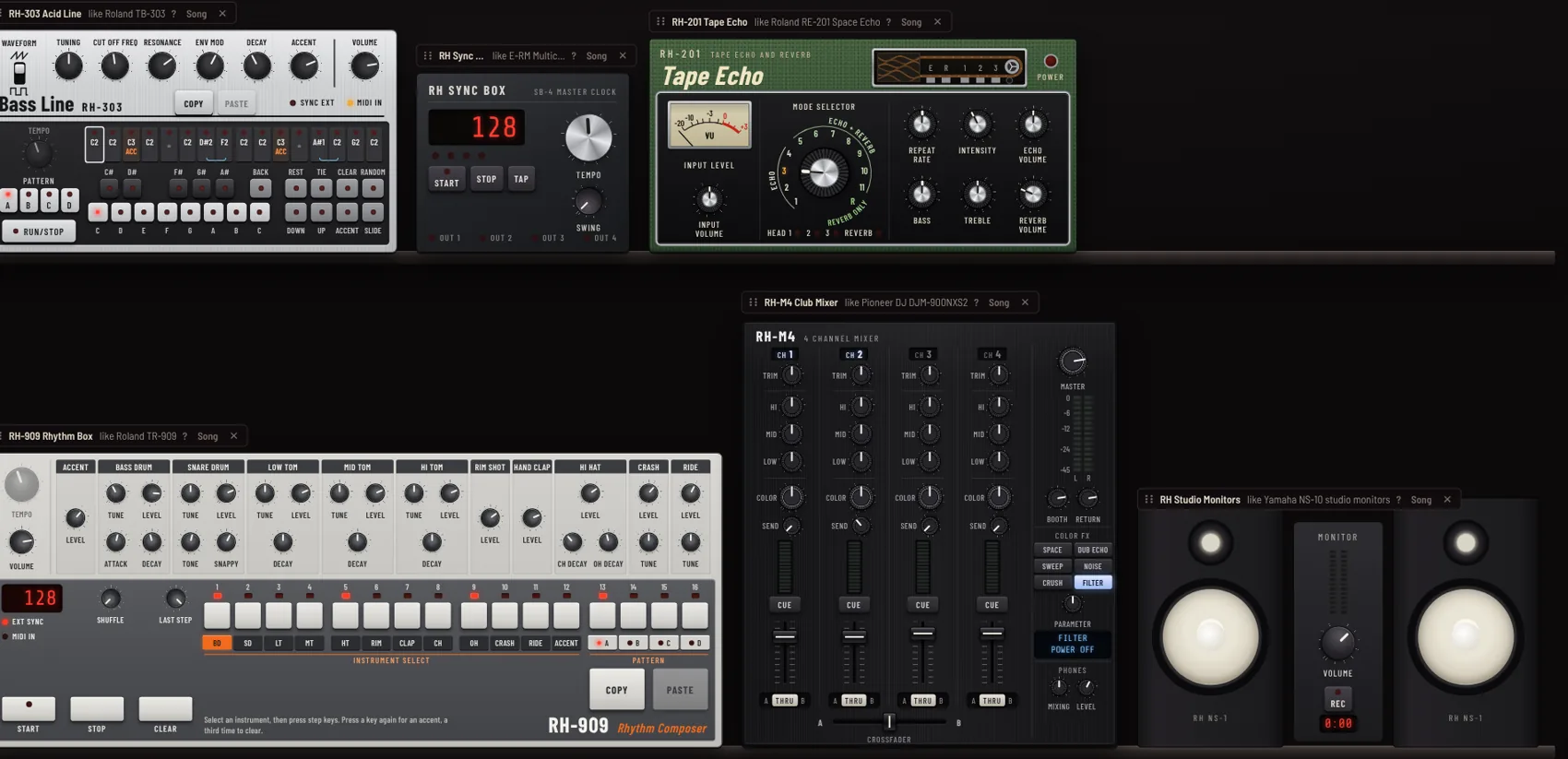Select CRASH instrument on RH-909
The height and width of the screenshot is (759, 1568).
coord(505,644)
